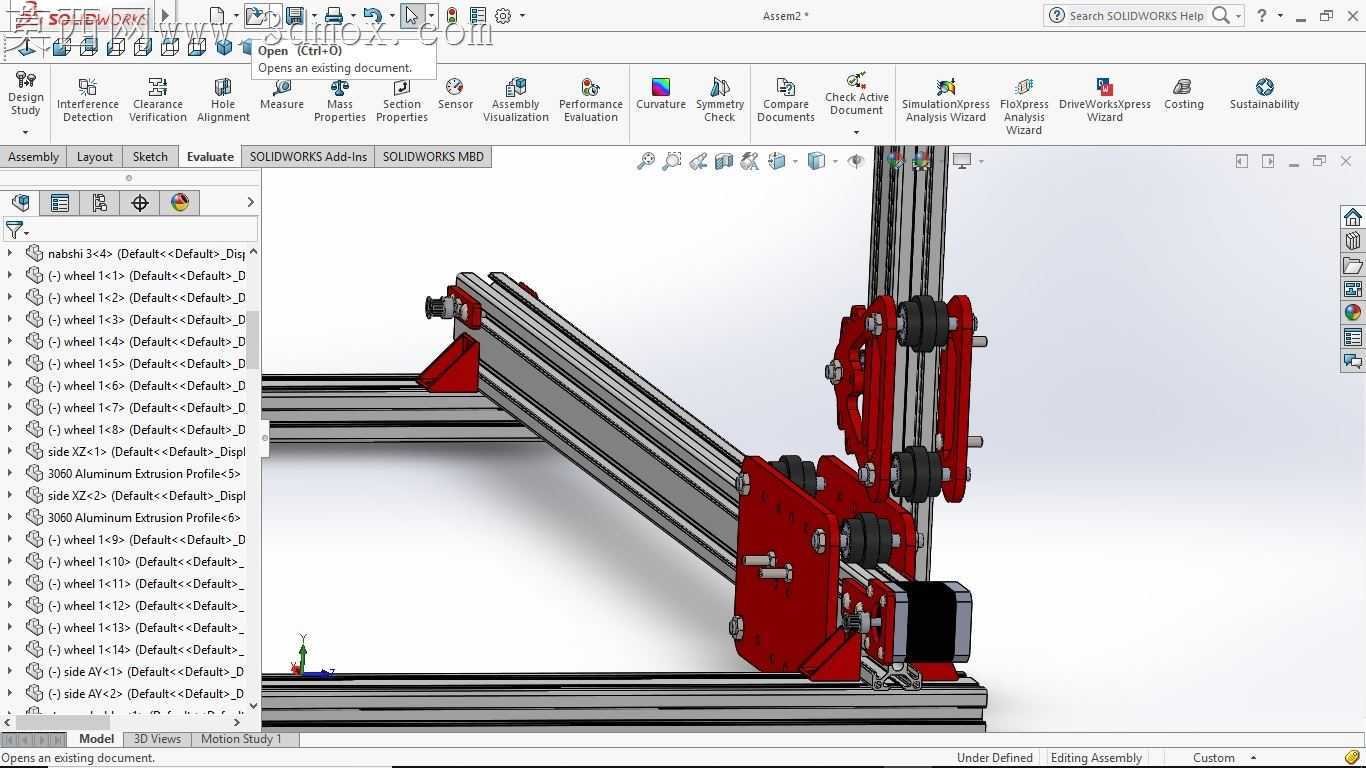Select the Curvature display tool
This screenshot has width=1366, height=768.
point(661,95)
